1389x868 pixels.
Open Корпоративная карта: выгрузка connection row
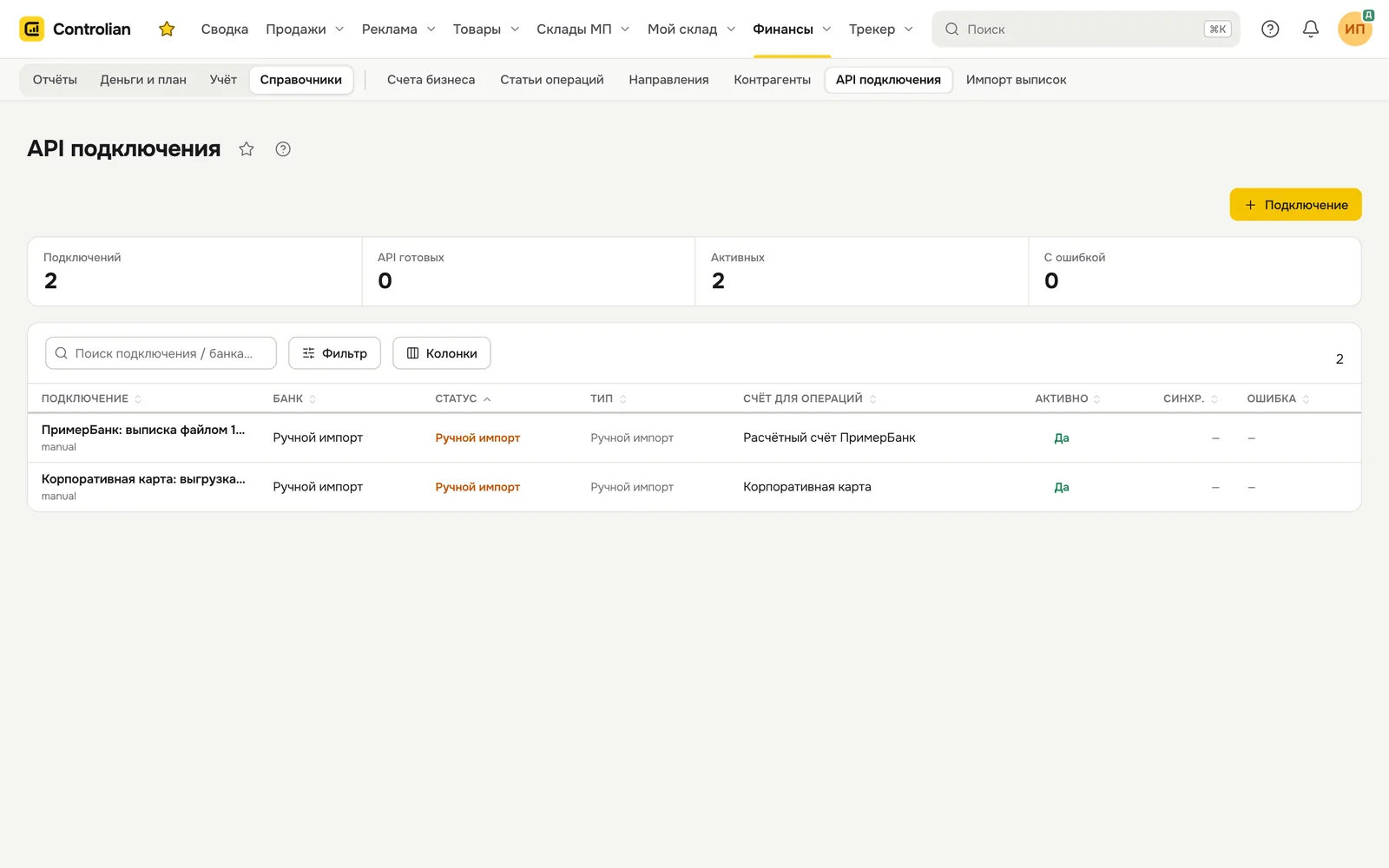pyautogui.click(x=694, y=487)
